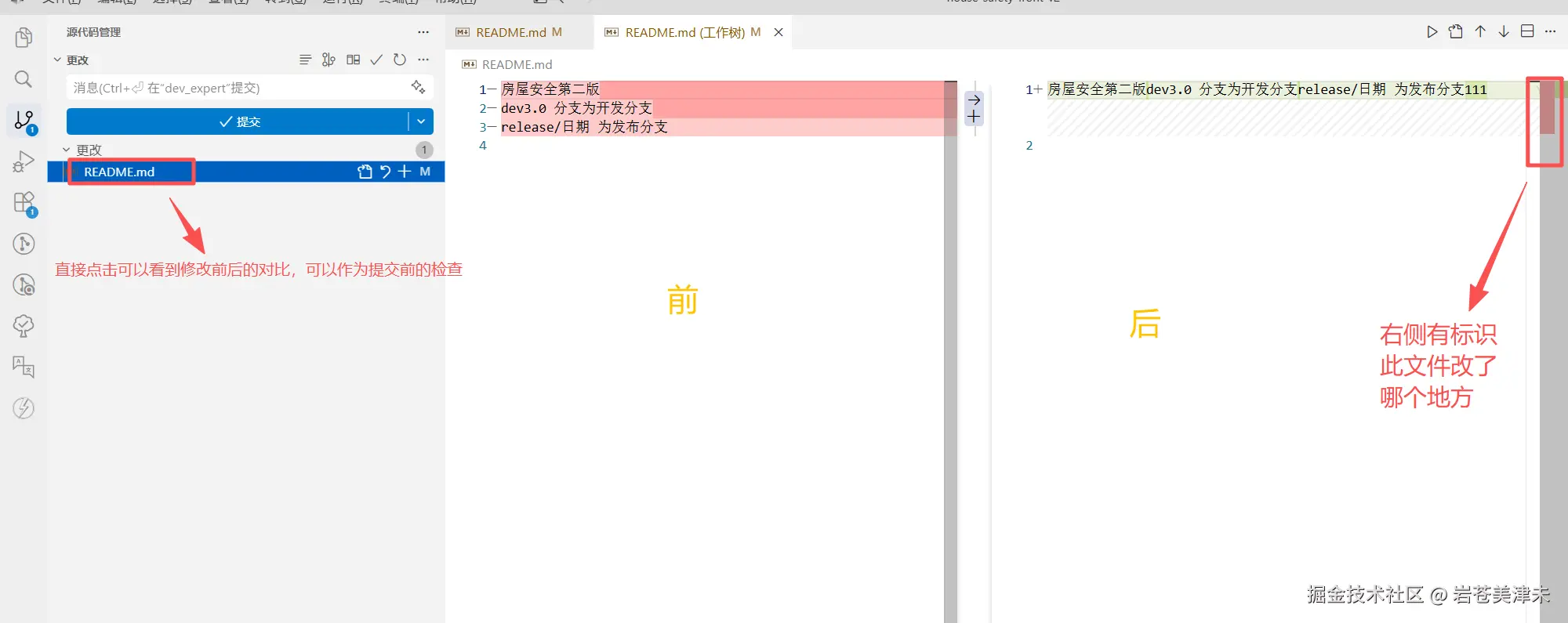This screenshot has height=623, width=1568.
Task: Collapse the 更改 changes group
Action: pyautogui.click(x=67, y=150)
